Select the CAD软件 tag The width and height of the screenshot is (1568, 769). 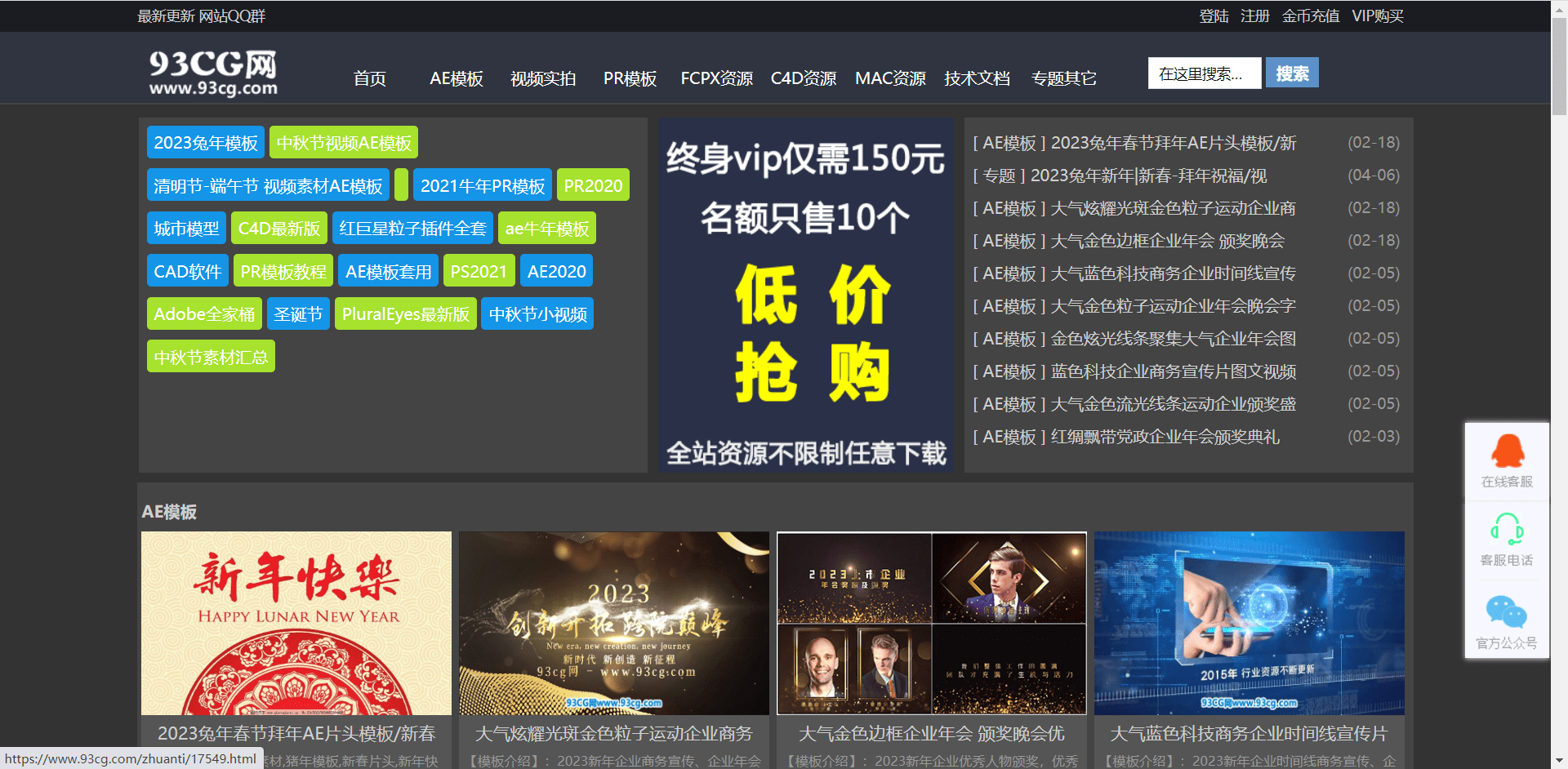tap(188, 271)
